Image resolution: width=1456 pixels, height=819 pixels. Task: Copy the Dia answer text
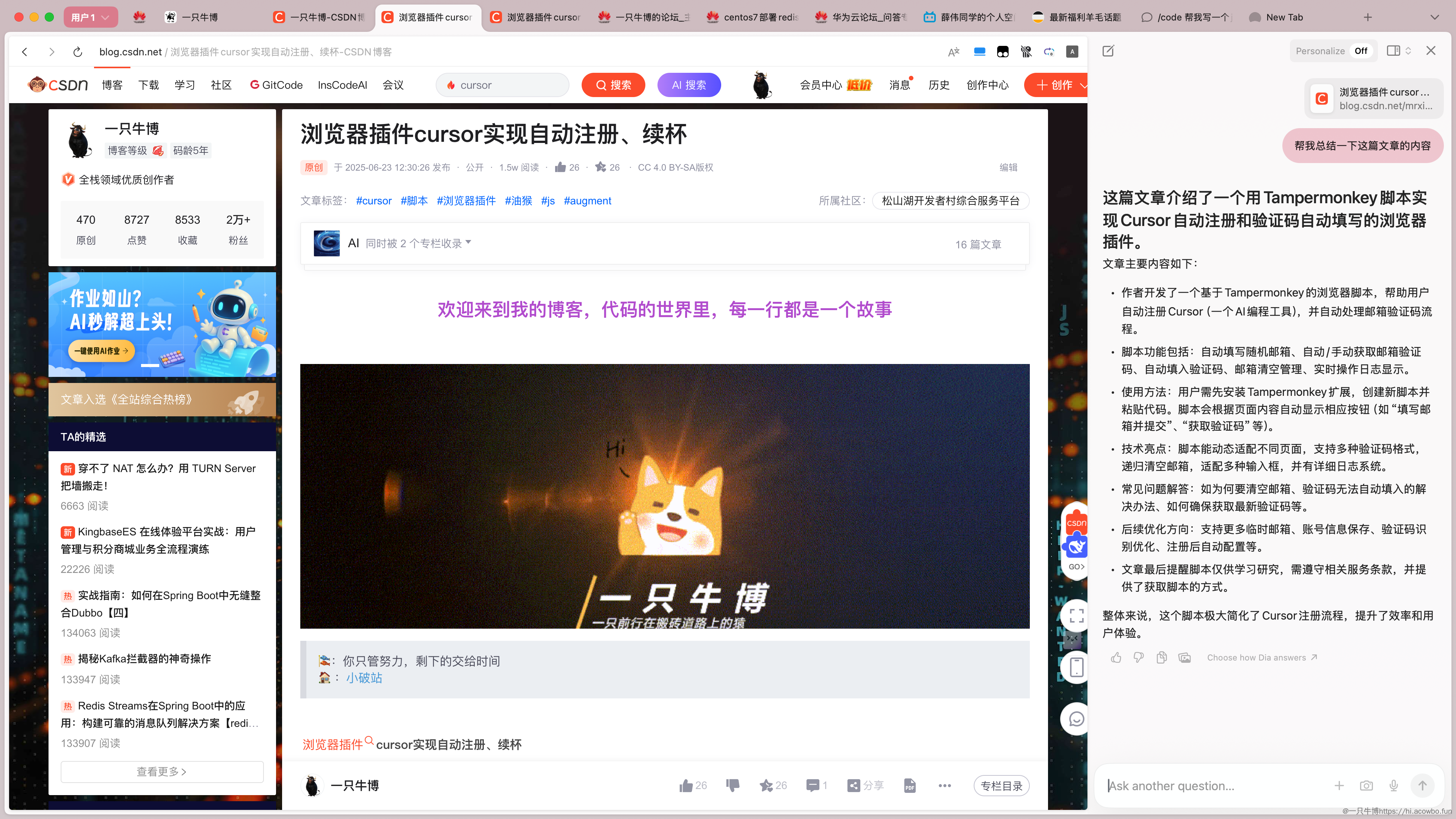tap(1161, 657)
